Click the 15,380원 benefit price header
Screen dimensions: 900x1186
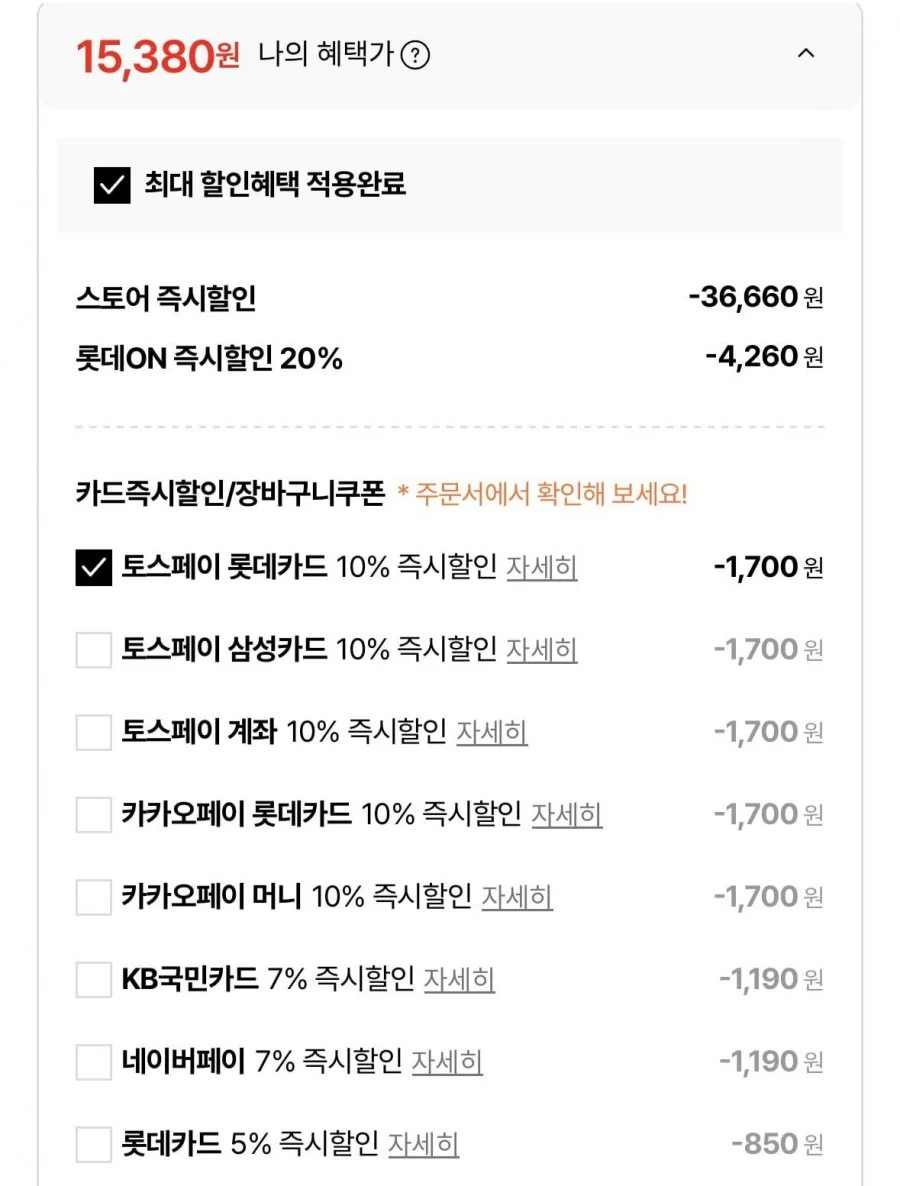click(x=158, y=57)
